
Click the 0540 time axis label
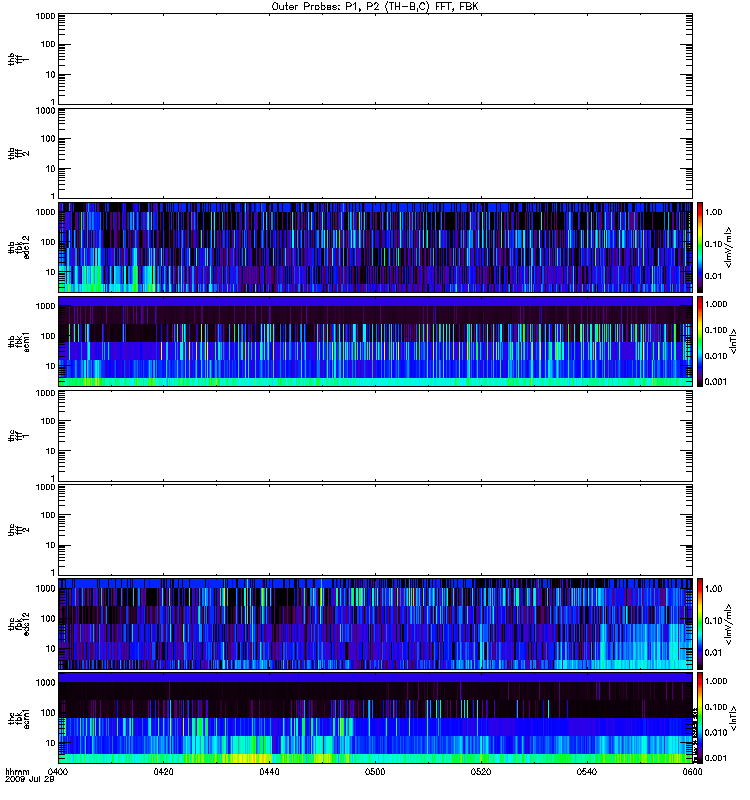point(587,772)
